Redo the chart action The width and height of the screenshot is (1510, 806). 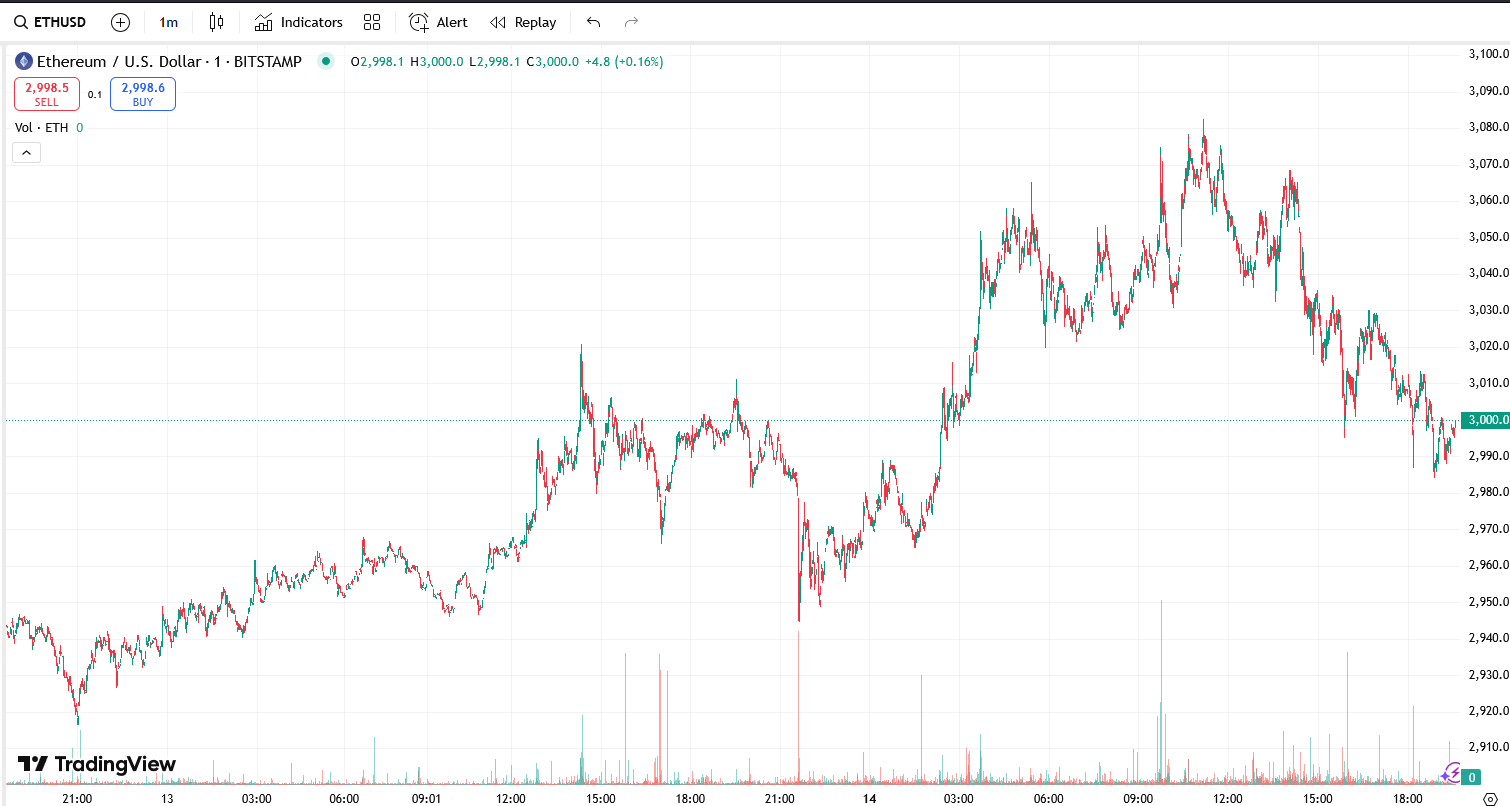(631, 22)
